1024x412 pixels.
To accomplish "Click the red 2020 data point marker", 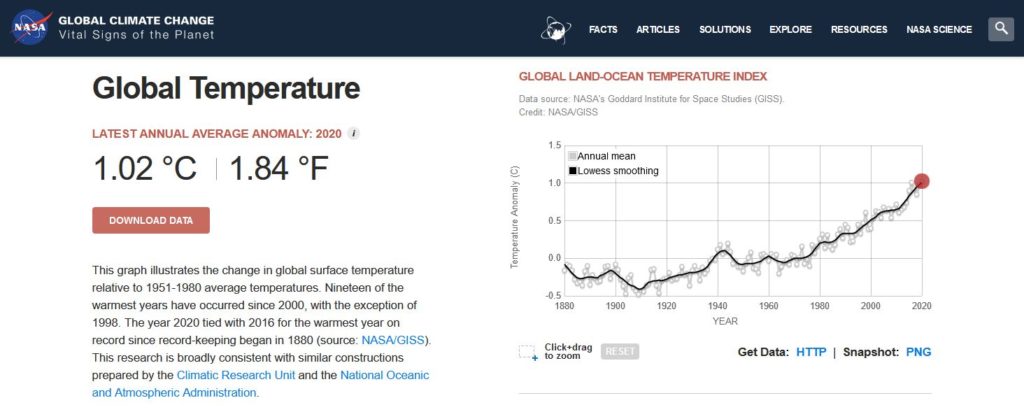I will tap(922, 181).
